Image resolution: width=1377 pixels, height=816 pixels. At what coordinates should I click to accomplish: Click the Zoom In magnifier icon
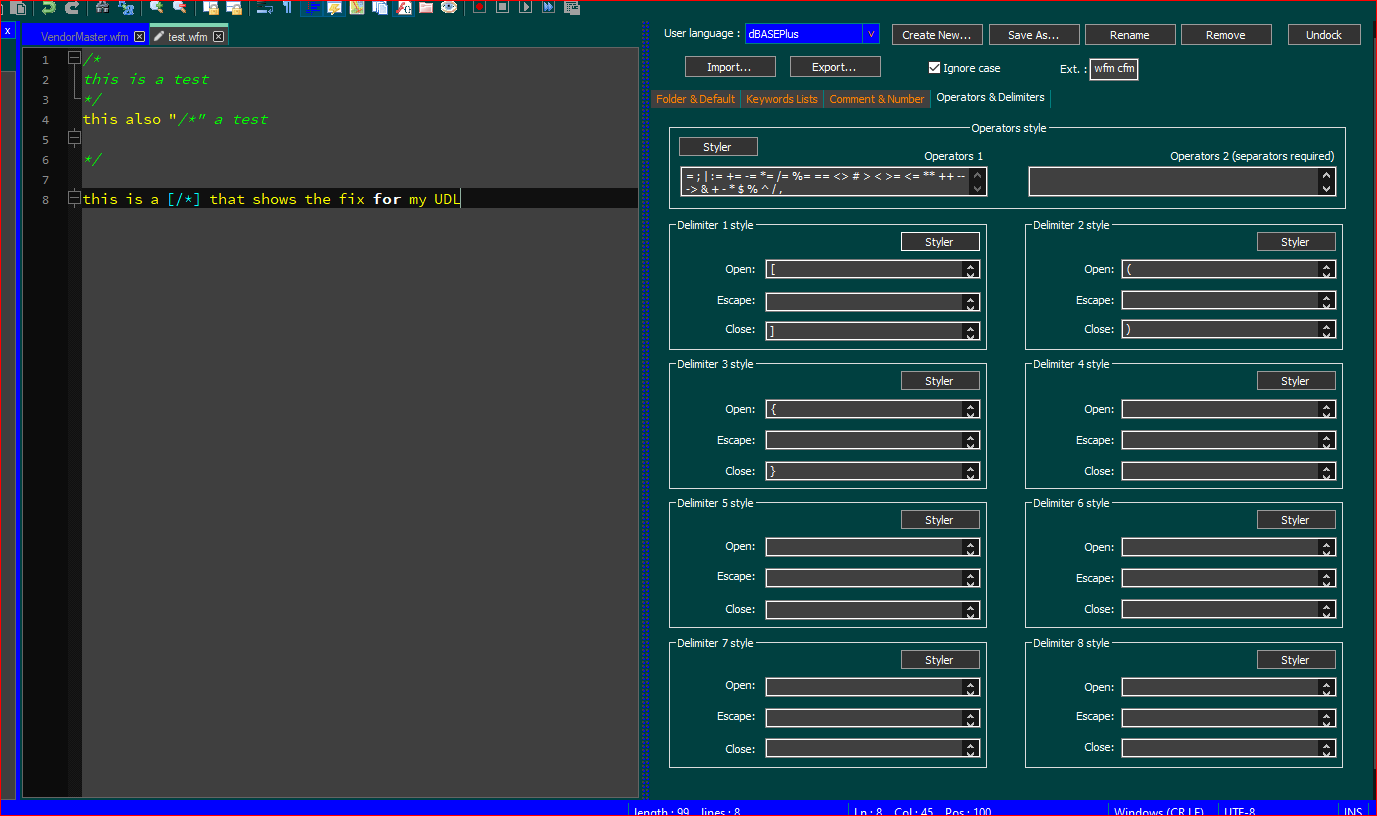[156, 7]
